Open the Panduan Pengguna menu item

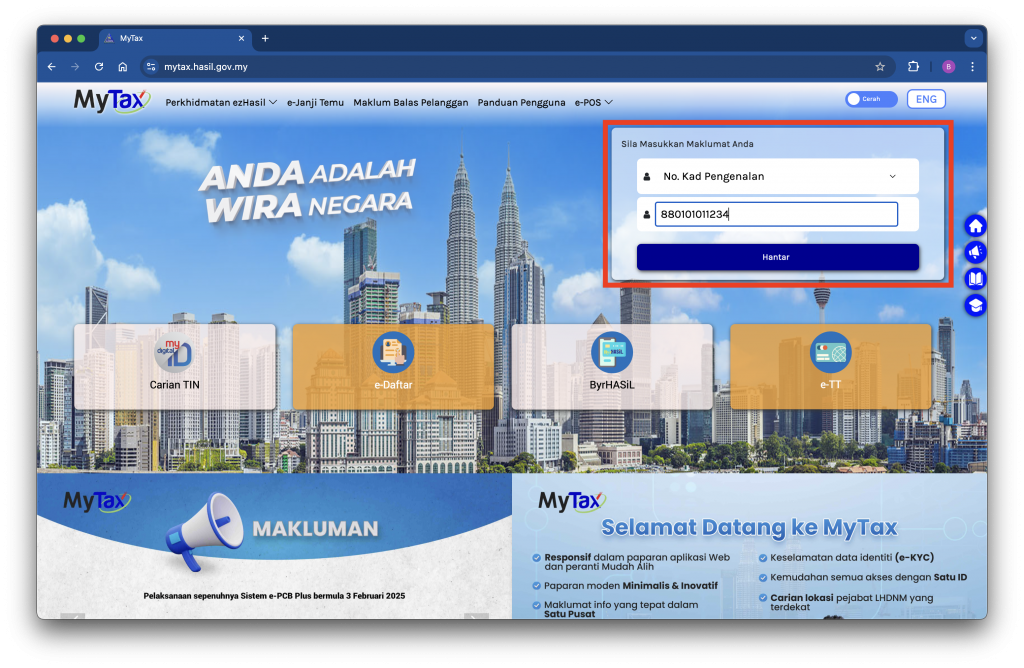521,102
